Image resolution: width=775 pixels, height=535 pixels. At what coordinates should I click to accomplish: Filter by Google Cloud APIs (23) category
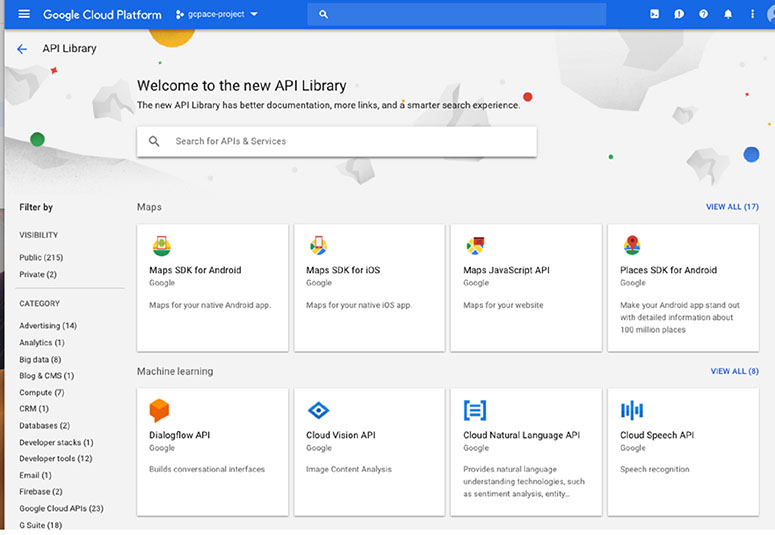pos(61,508)
